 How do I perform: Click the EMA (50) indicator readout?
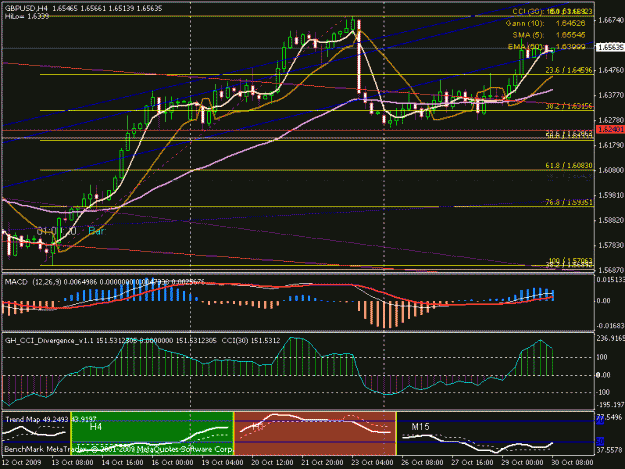(546, 47)
